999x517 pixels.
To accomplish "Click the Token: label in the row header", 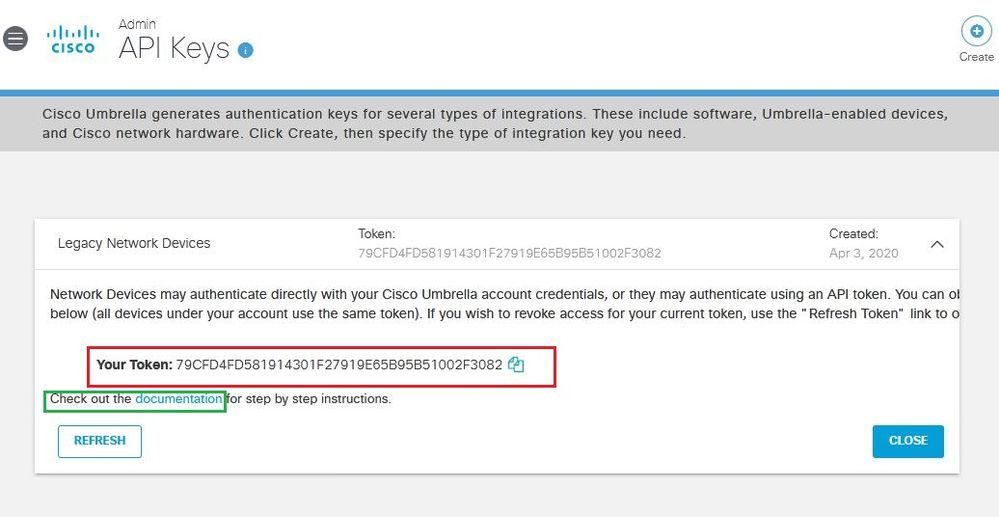I will [377, 234].
